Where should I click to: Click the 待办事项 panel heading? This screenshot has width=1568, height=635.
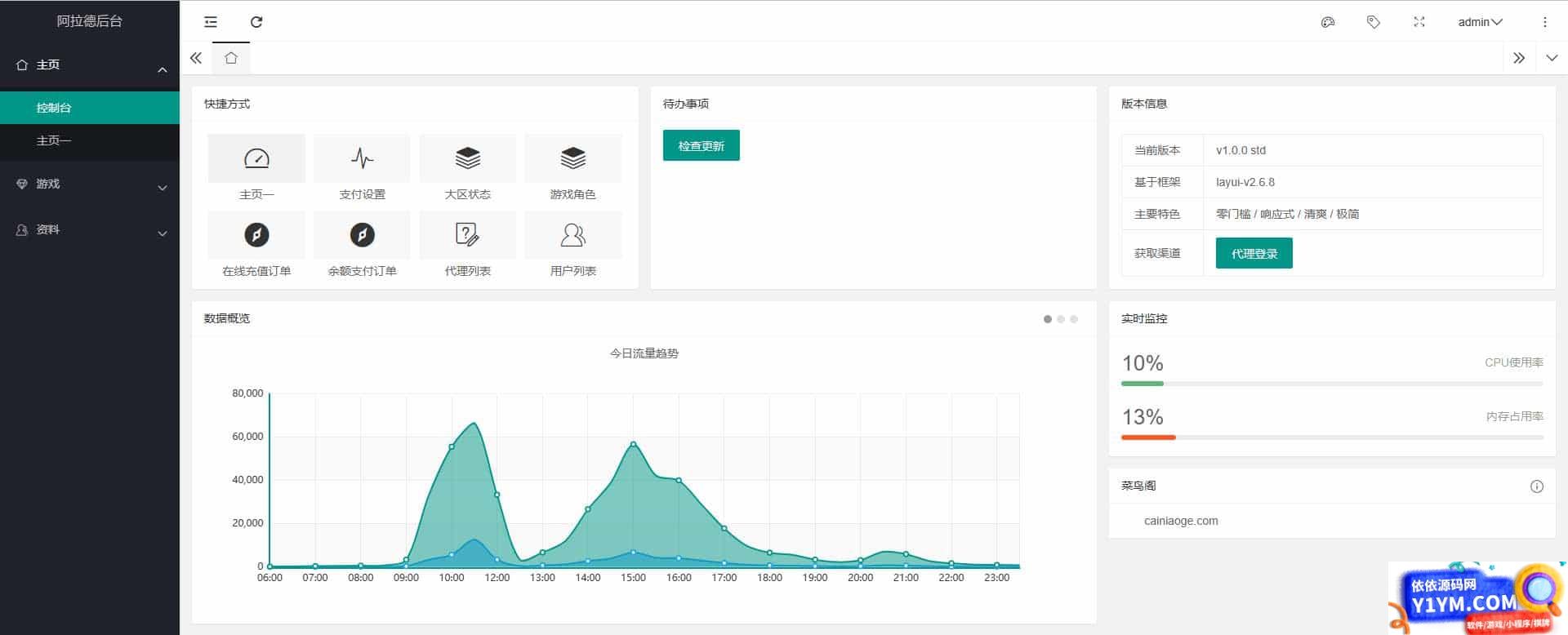coord(686,104)
